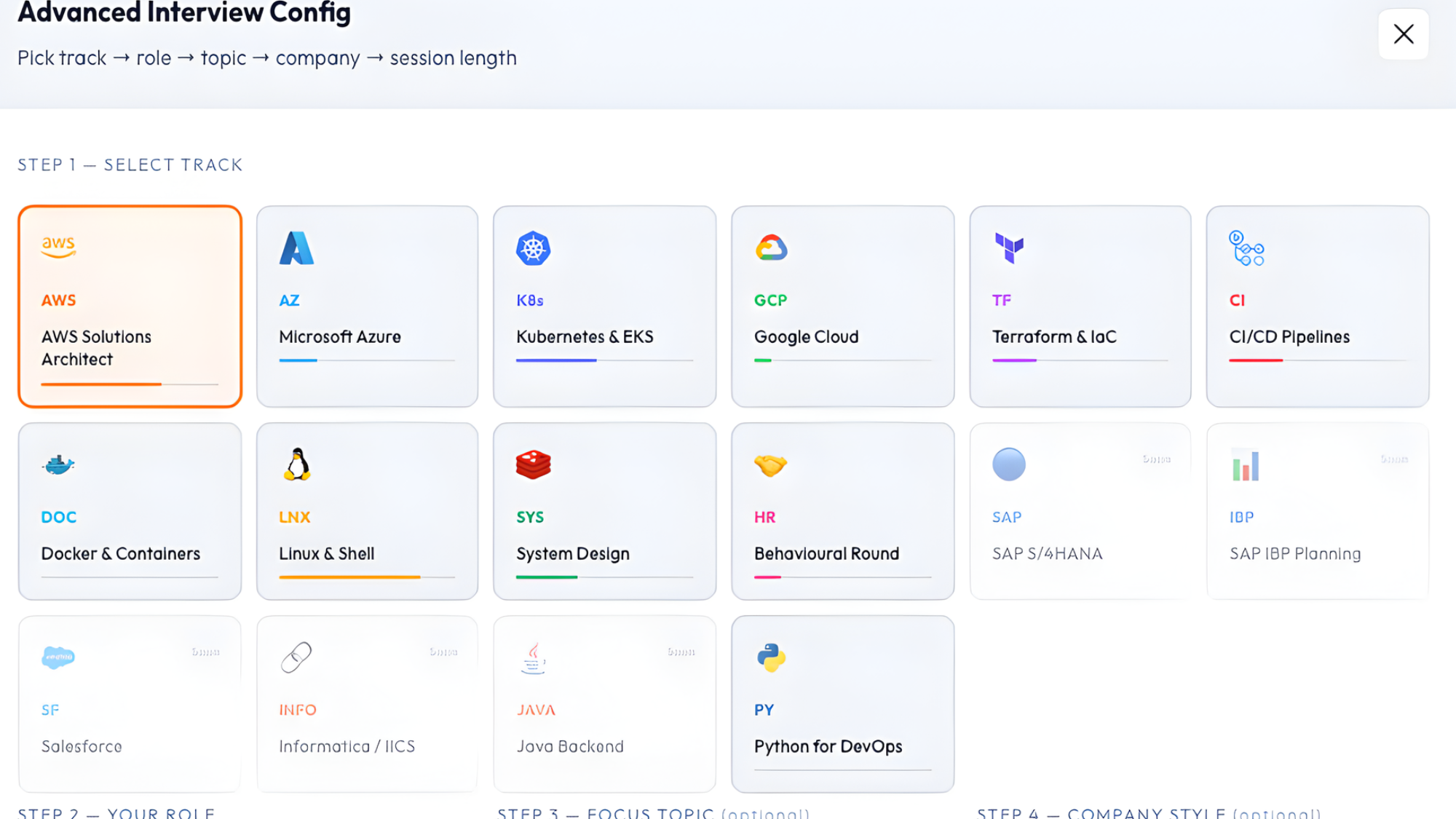Click the CI/CD pipeline icon
The height and width of the screenshot is (819, 1456).
(1246, 248)
